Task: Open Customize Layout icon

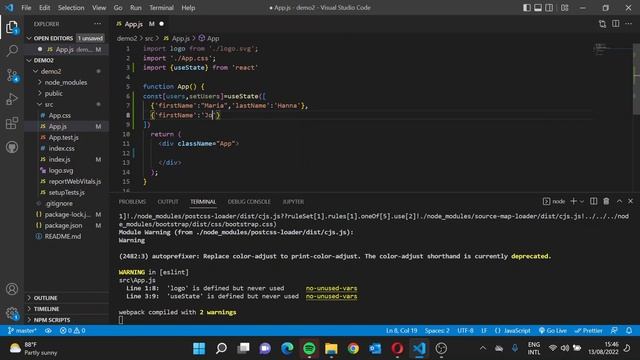Action: [564, 8]
